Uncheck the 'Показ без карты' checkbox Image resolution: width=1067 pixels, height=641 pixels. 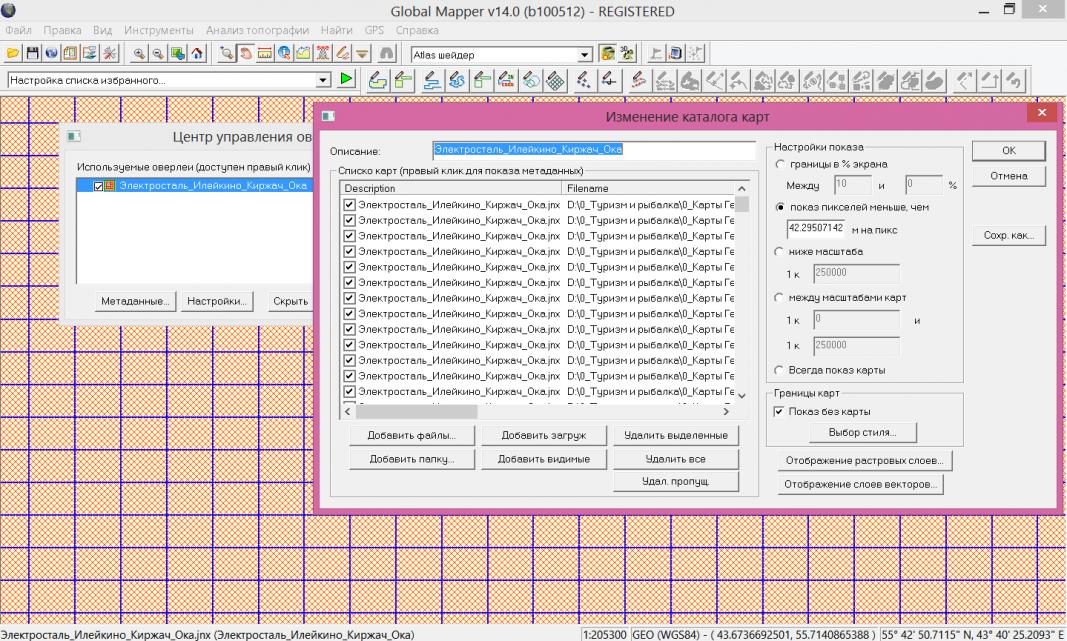tap(780, 411)
